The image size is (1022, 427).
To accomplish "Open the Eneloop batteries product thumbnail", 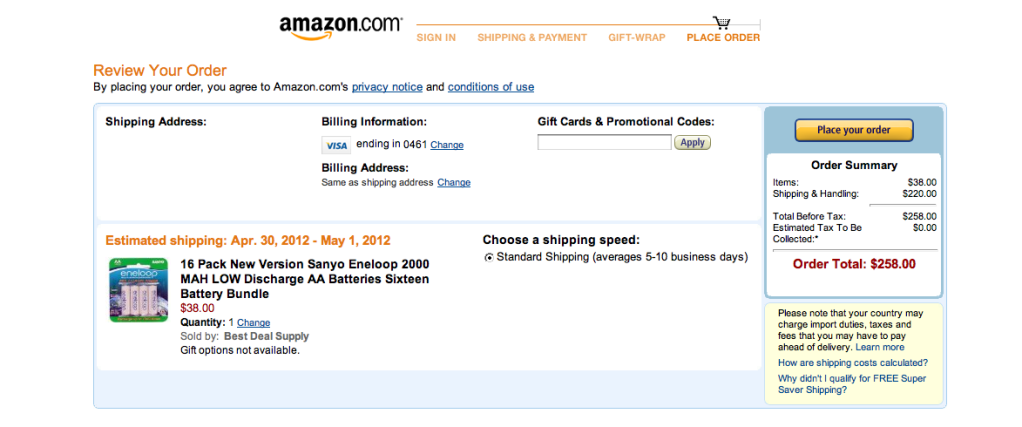I will 138,290.
